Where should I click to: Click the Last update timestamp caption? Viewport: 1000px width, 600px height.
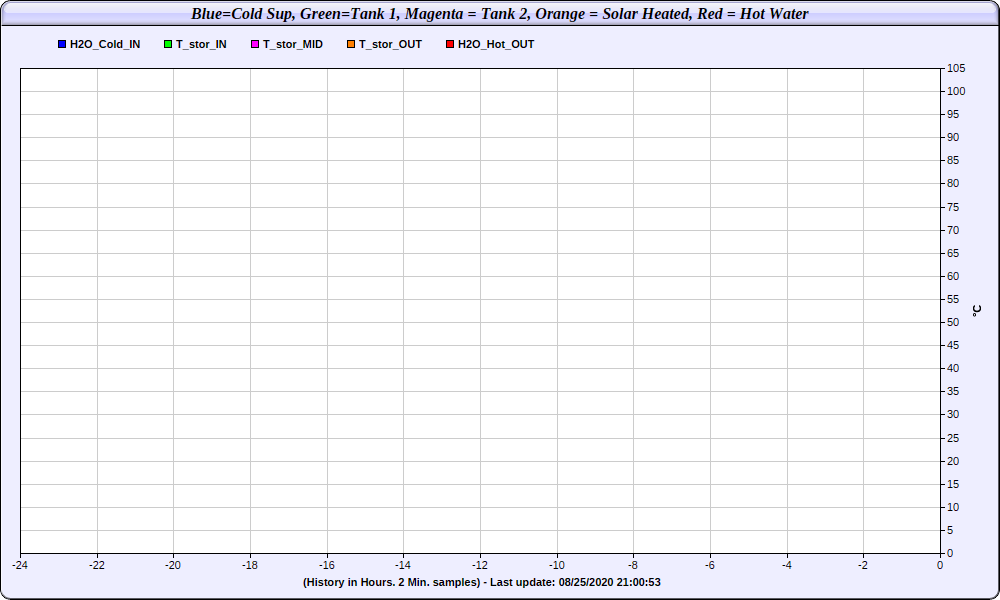[x=482, y=582]
